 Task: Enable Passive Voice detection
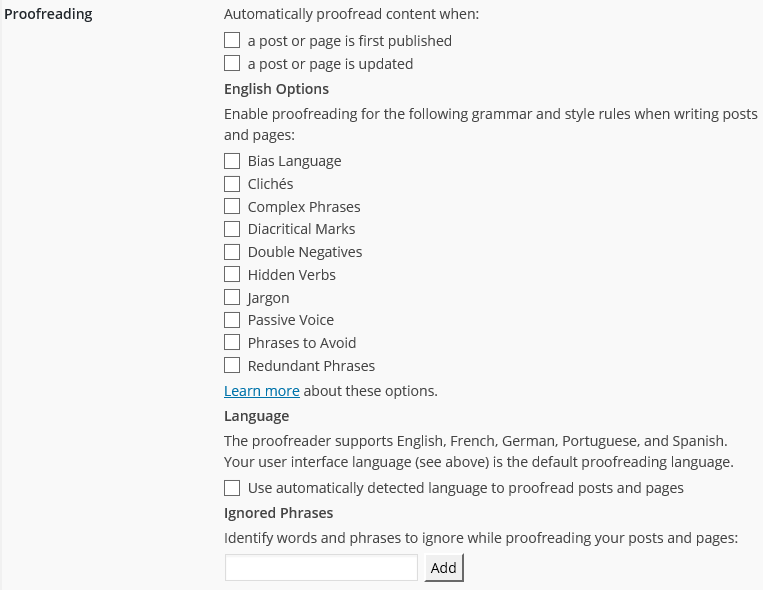[x=232, y=320]
